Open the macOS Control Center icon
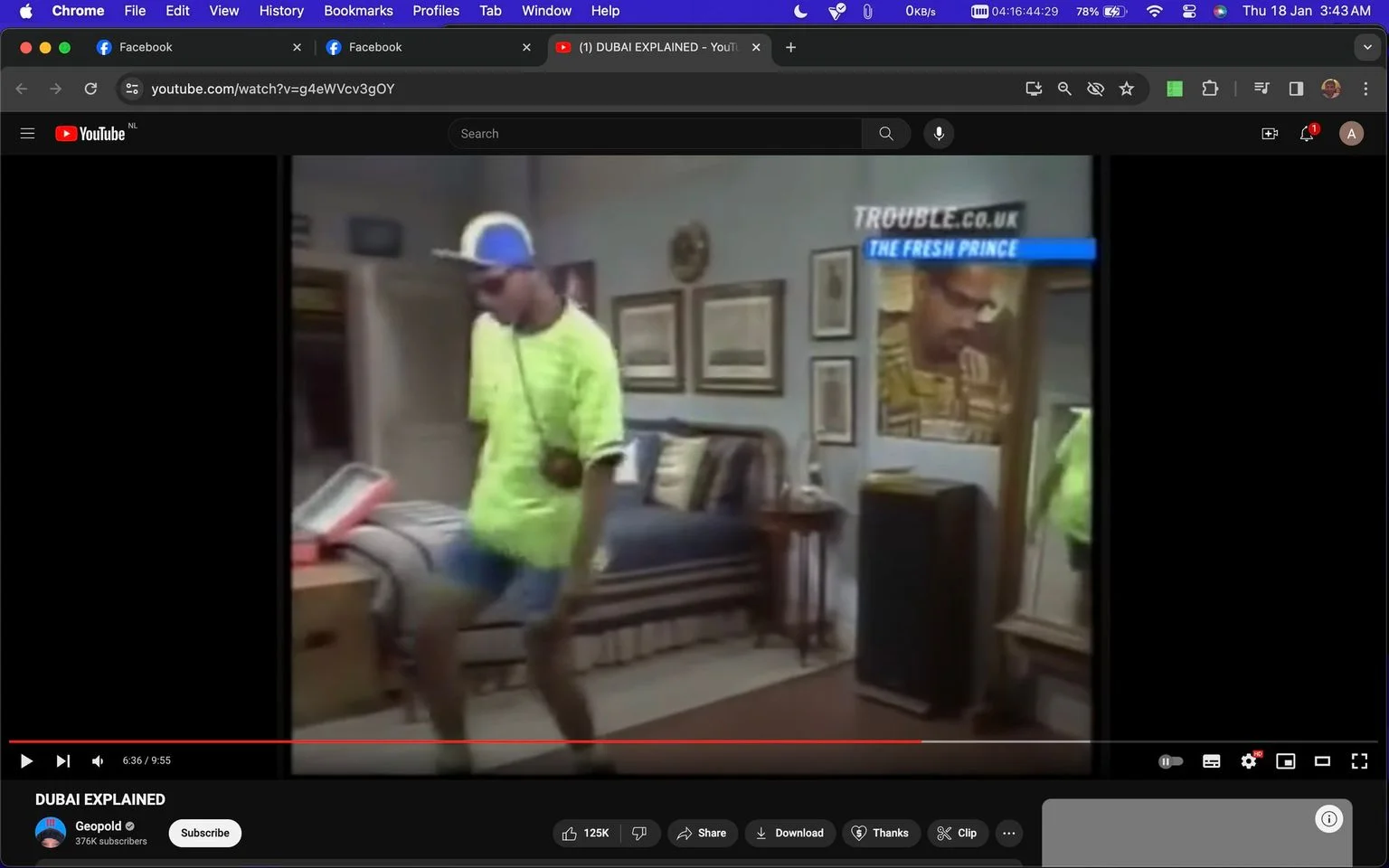Viewport: 1389px width, 868px height. point(1189,11)
